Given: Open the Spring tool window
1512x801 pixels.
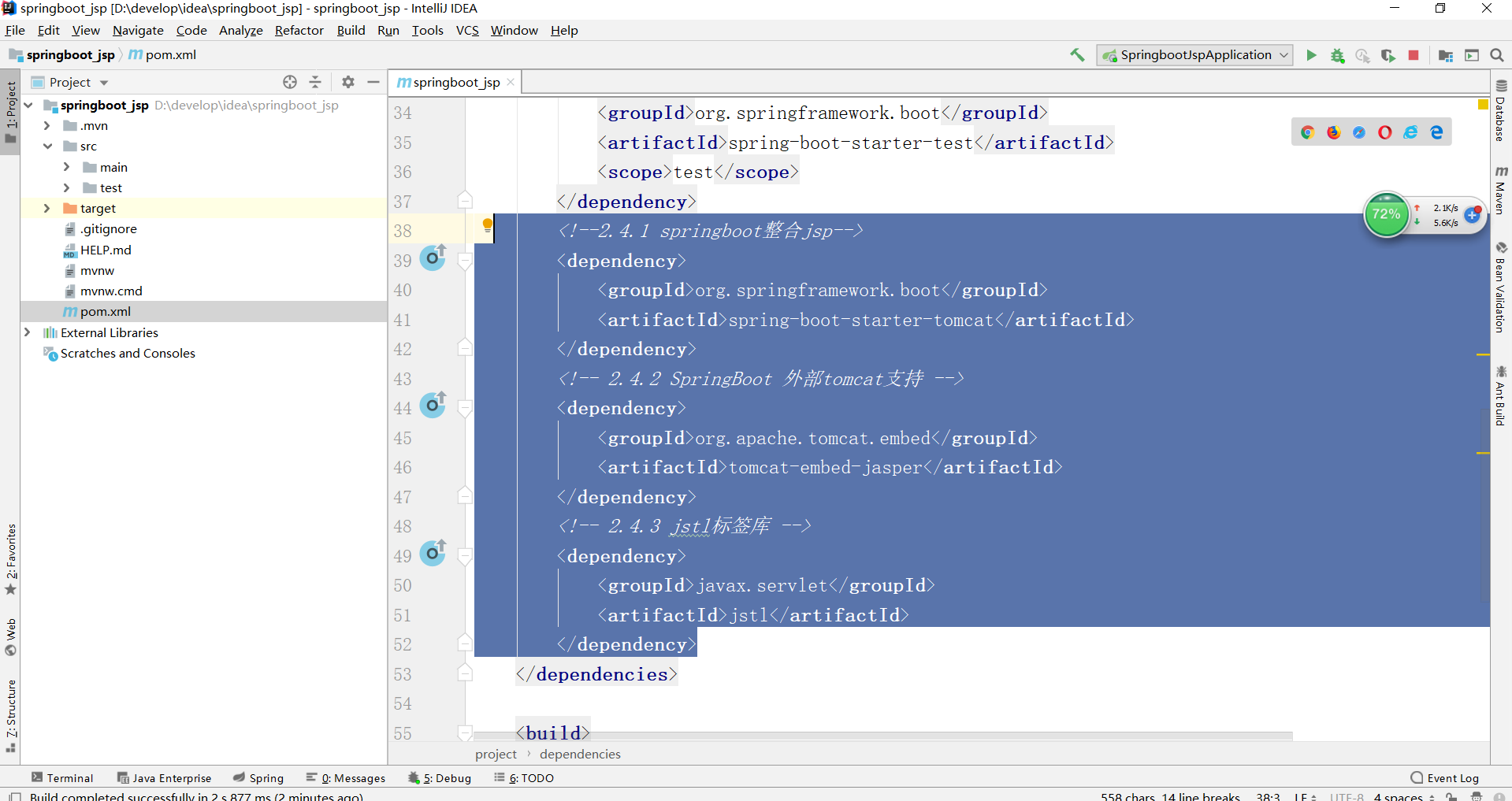Looking at the screenshot, I should point(258,777).
